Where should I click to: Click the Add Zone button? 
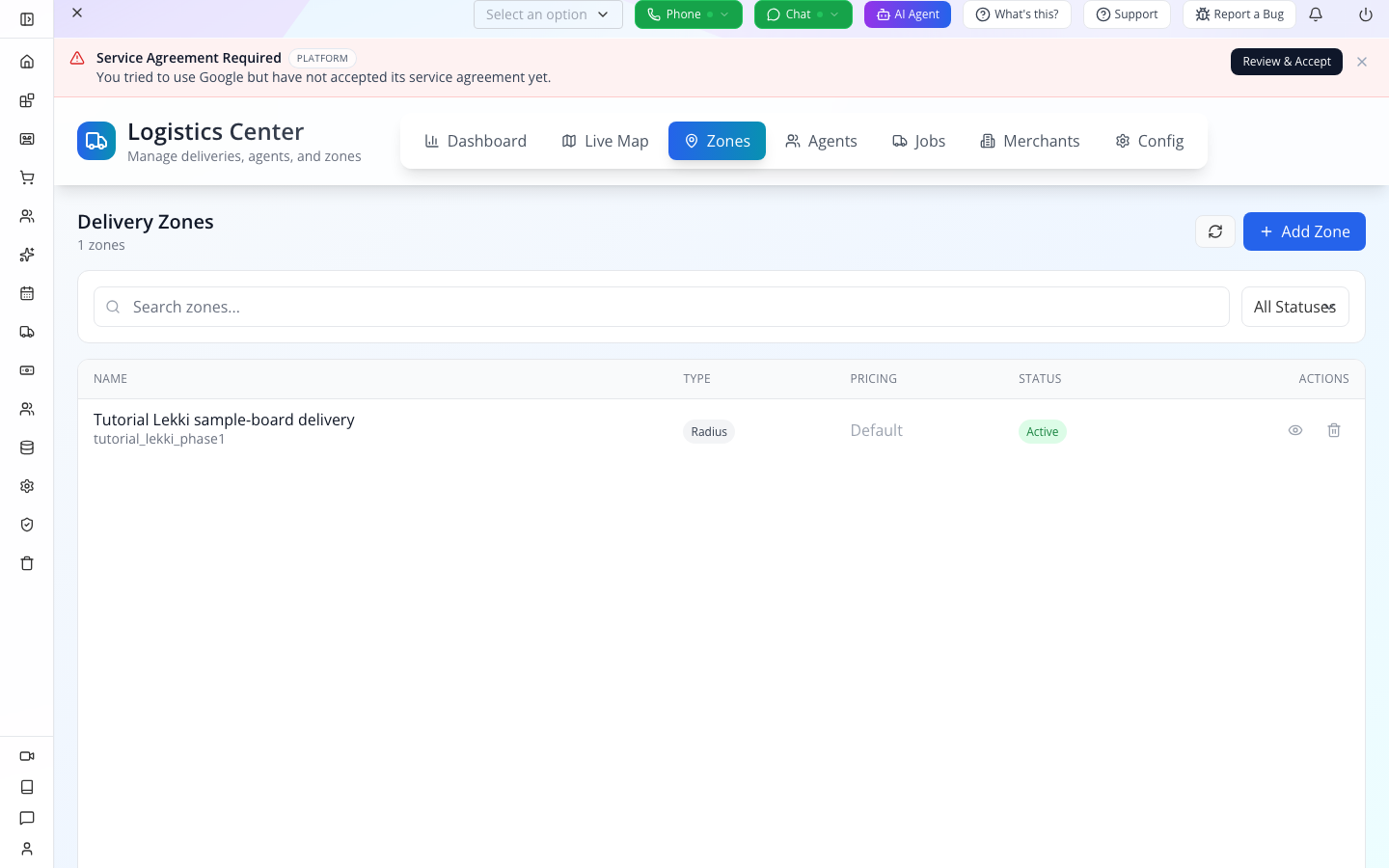click(x=1304, y=231)
